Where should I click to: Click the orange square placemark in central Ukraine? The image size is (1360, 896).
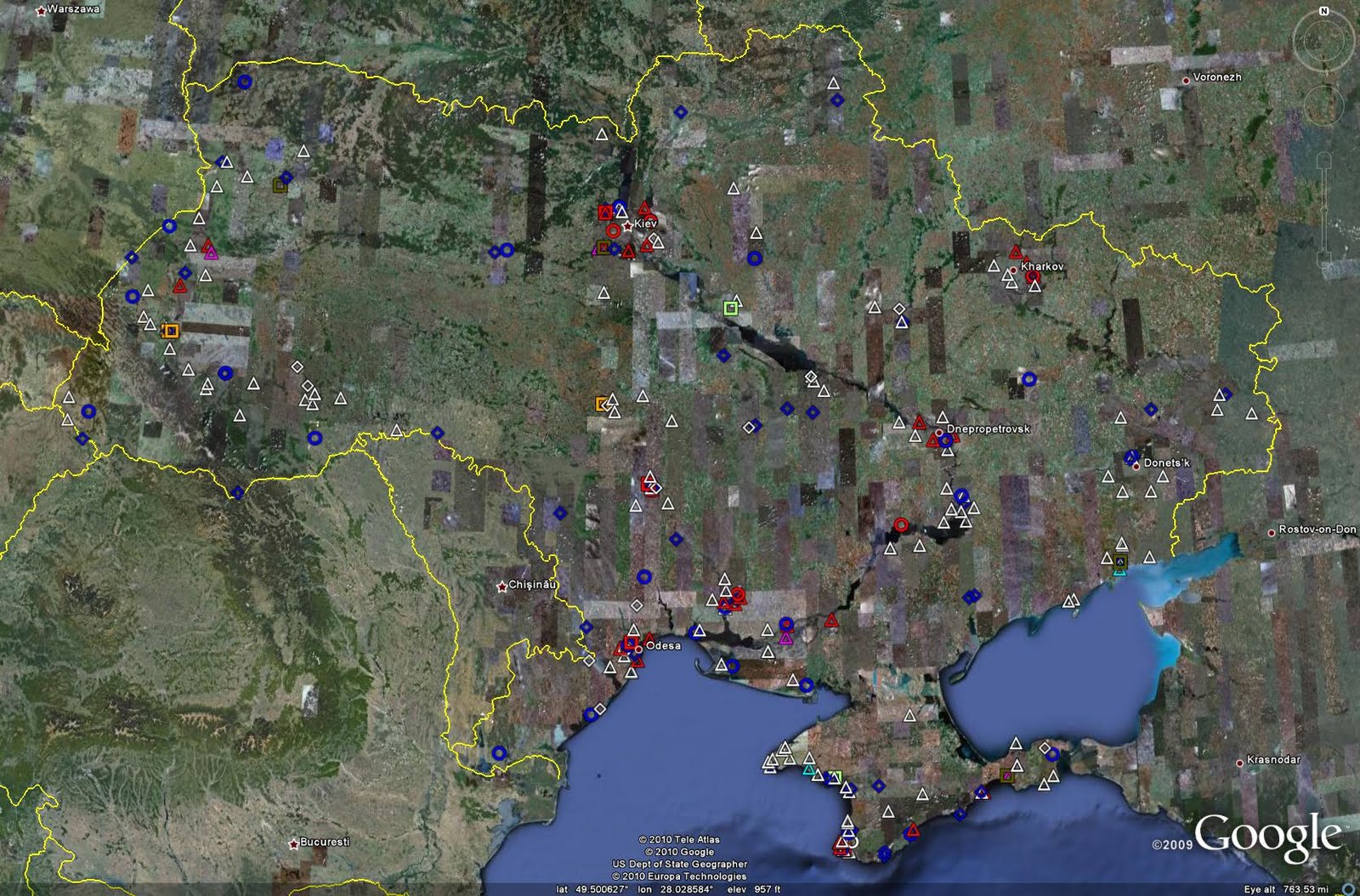pos(603,401)
